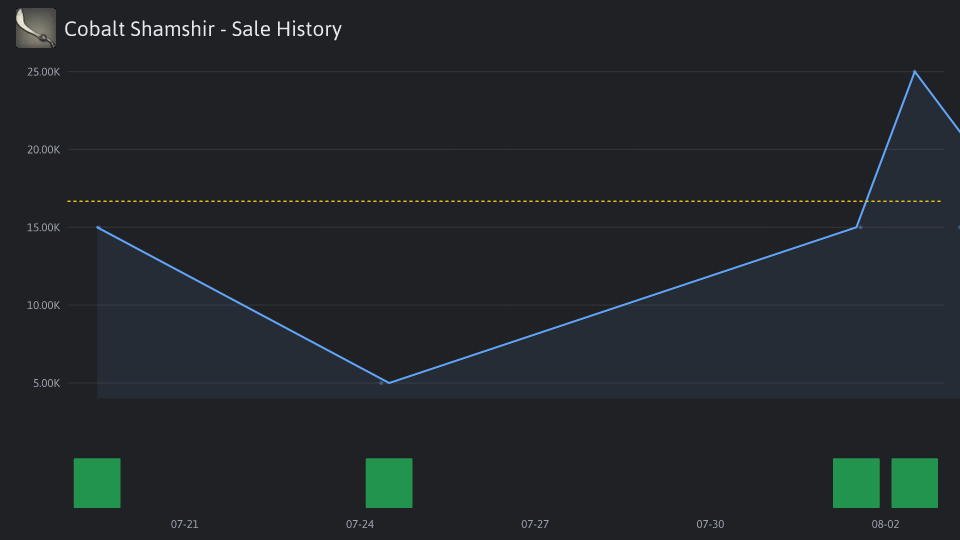Click the 10.00K price axis label

[43, 305]
